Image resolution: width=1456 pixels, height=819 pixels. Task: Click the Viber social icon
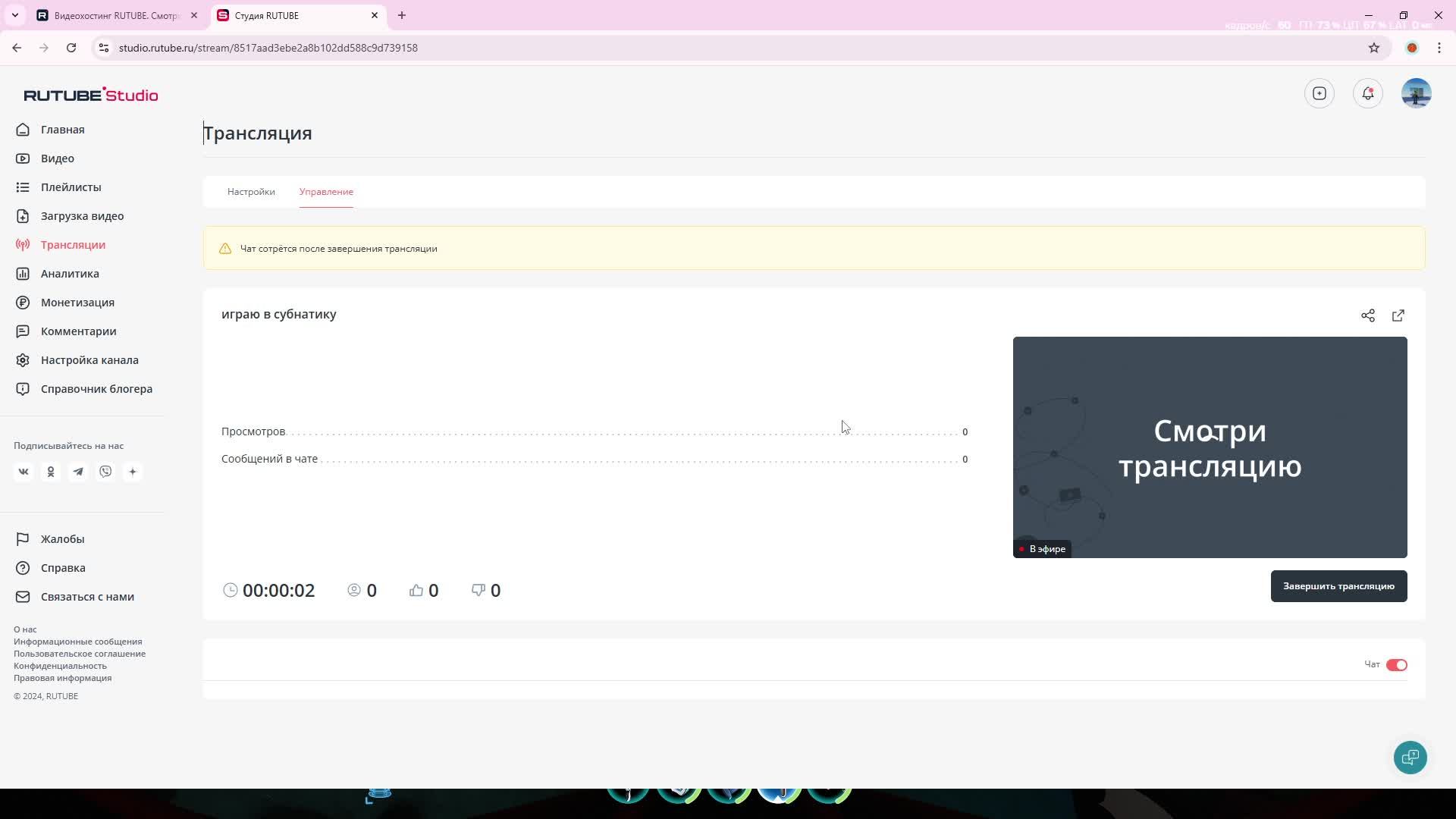(x=105, y=472)
